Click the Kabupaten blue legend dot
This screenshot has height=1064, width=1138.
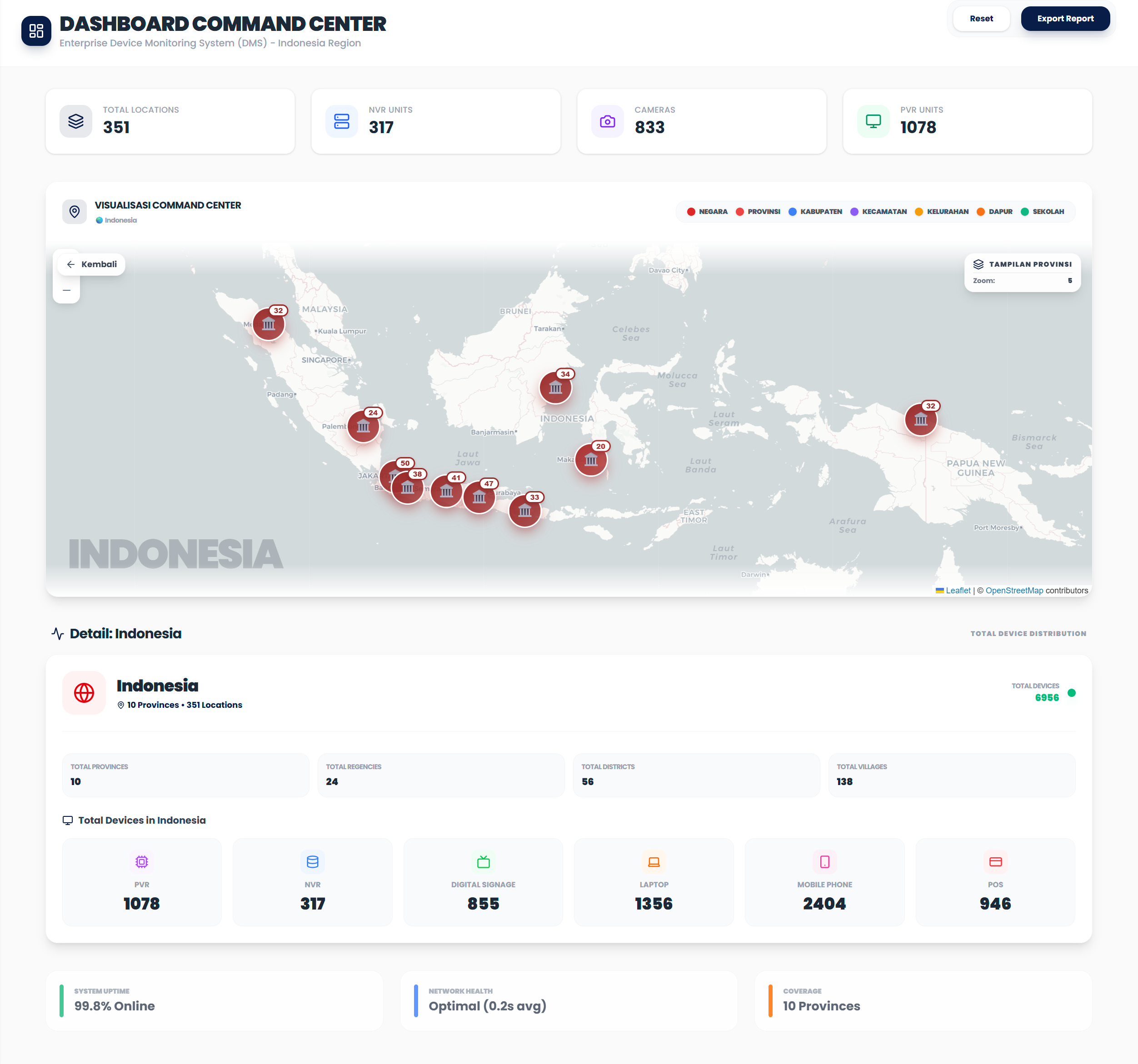(x=792, y=212)
